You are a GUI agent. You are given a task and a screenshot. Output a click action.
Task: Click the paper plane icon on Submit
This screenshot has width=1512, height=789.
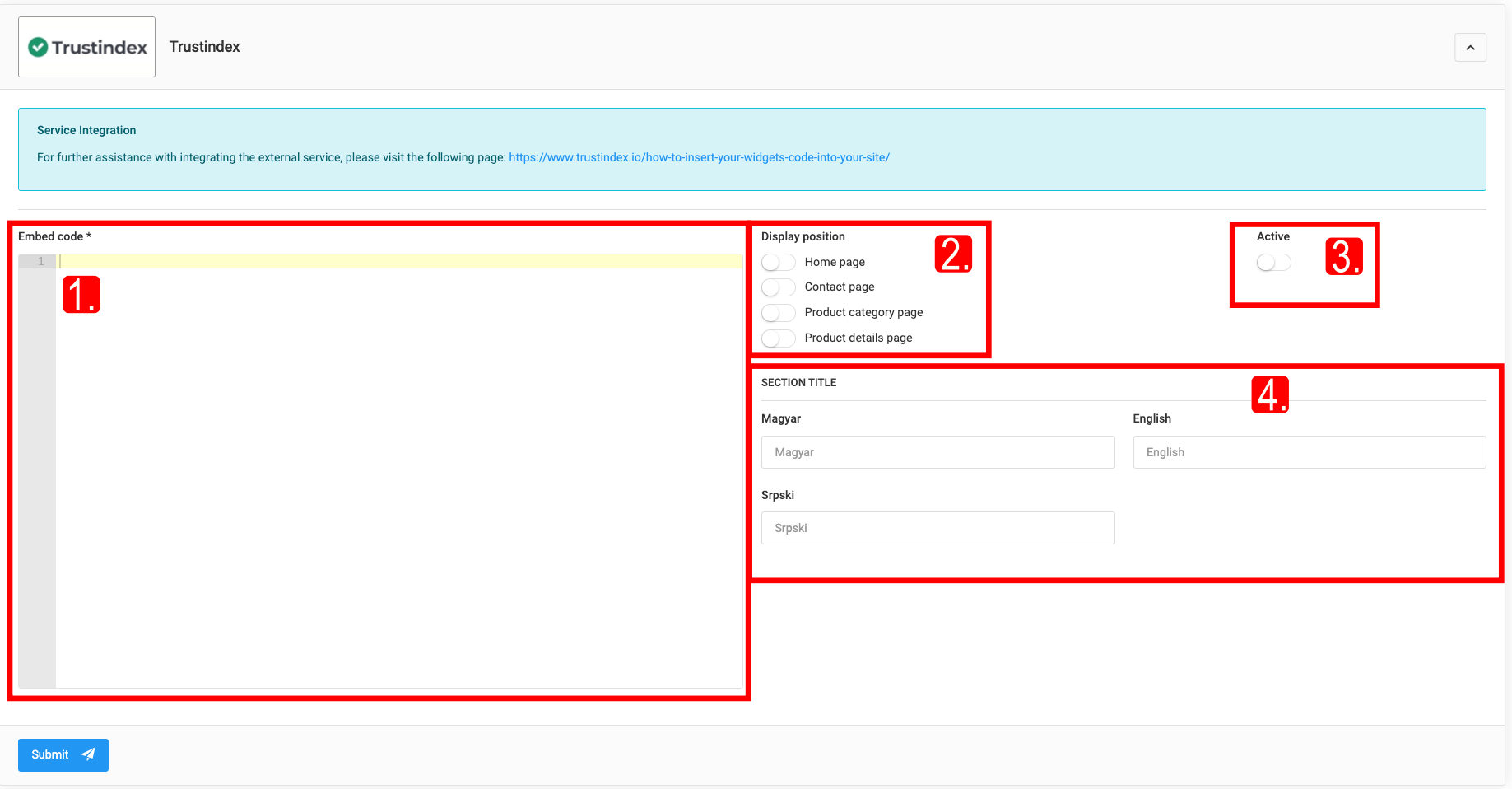point(89,754)
